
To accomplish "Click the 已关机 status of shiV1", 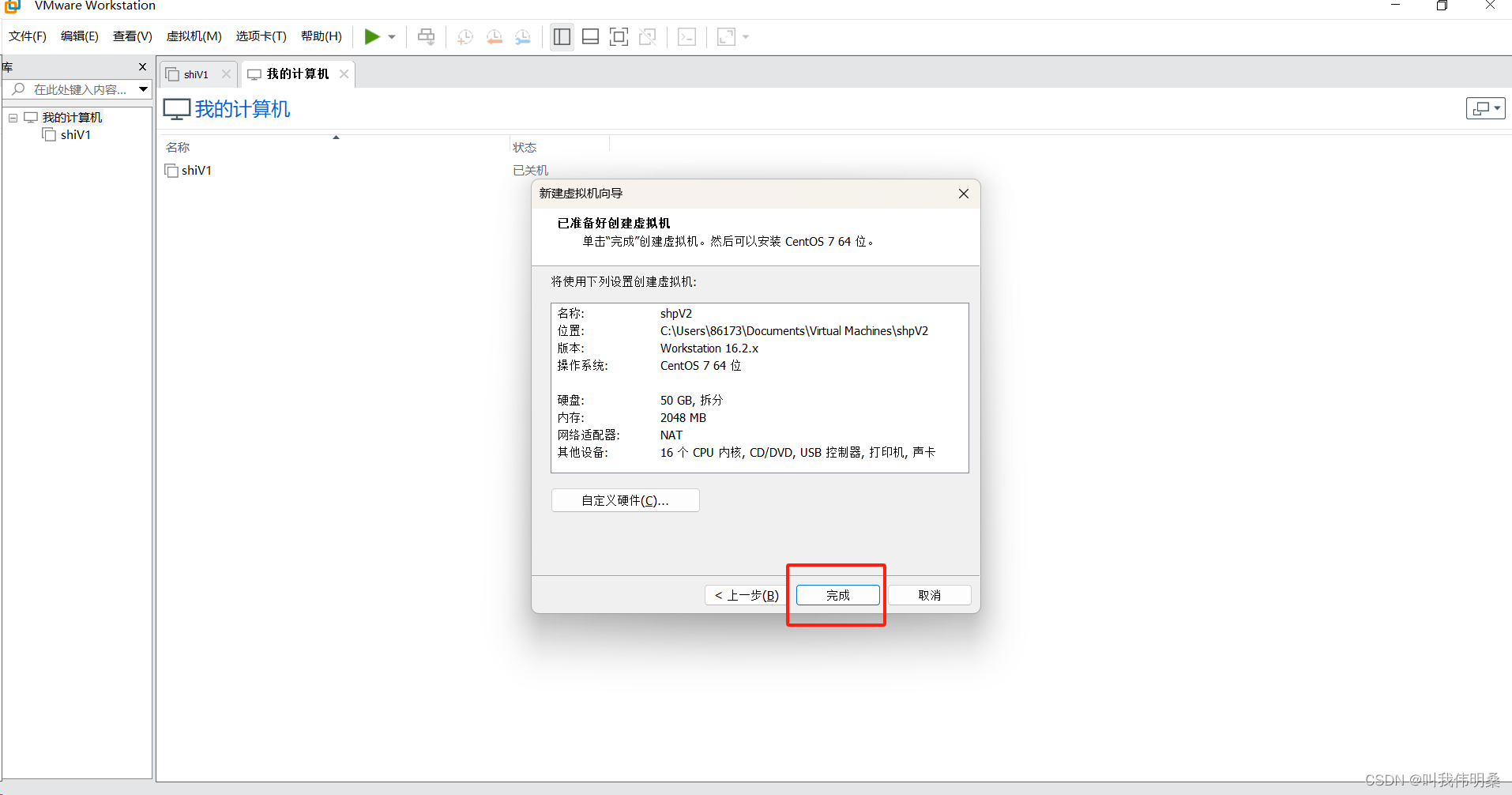I will tap(530, 170).
